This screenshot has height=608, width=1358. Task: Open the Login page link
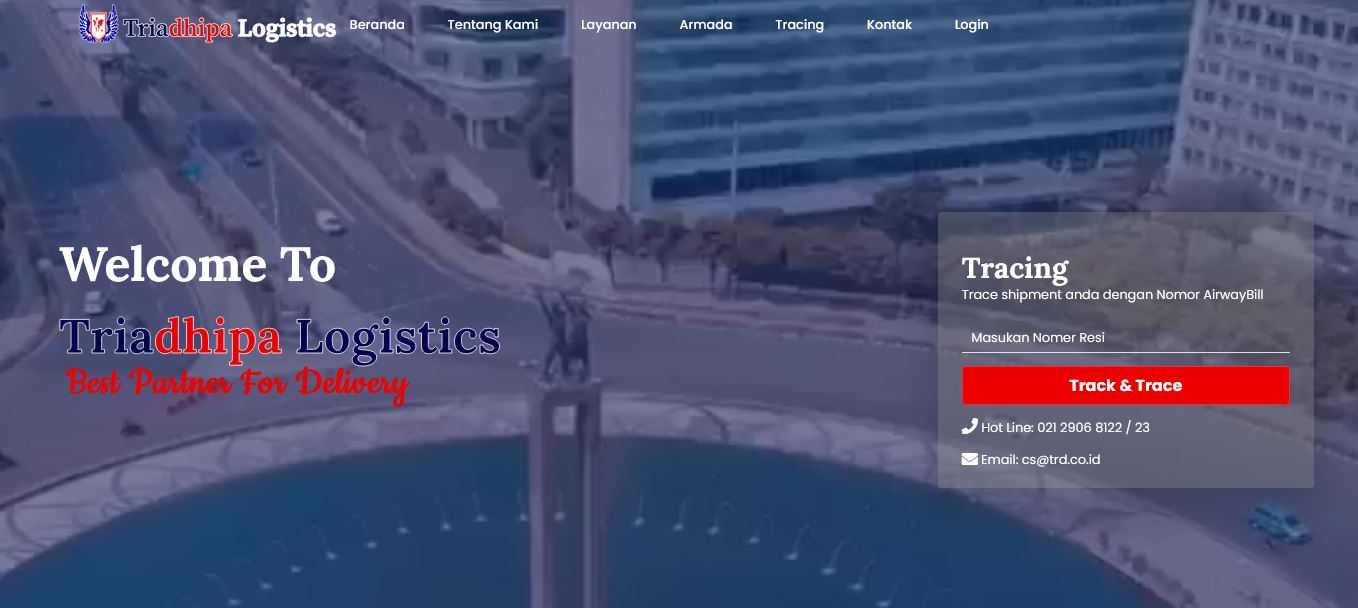972,25
